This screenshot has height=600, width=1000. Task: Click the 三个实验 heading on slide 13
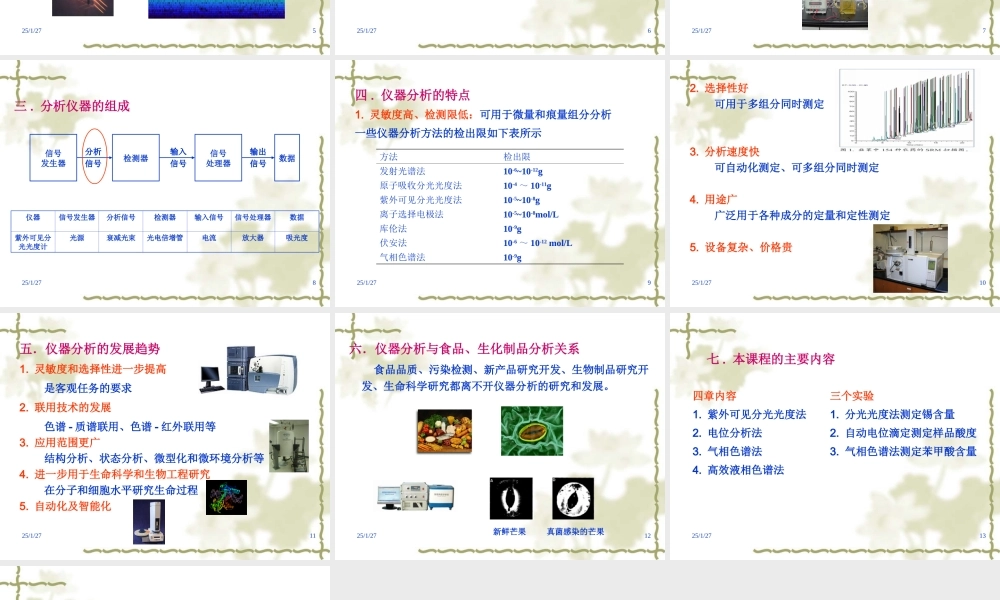pos(853,396)
